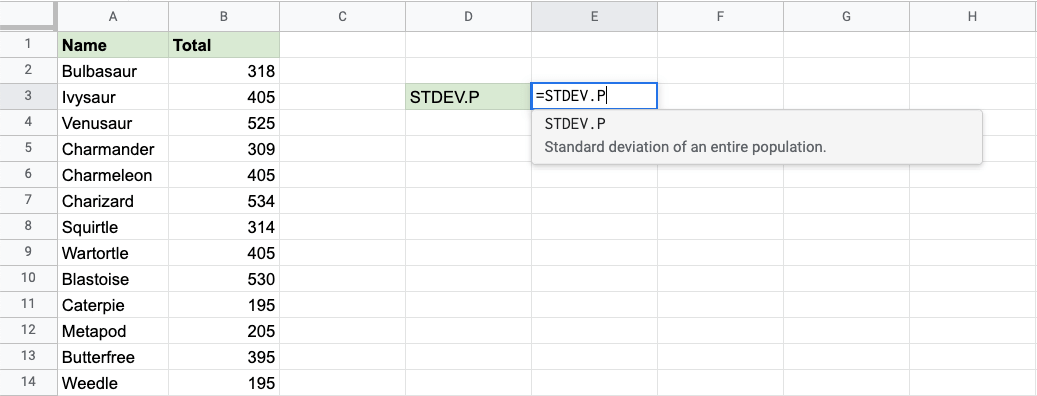Click the Charizard name cell

[113, 201]
